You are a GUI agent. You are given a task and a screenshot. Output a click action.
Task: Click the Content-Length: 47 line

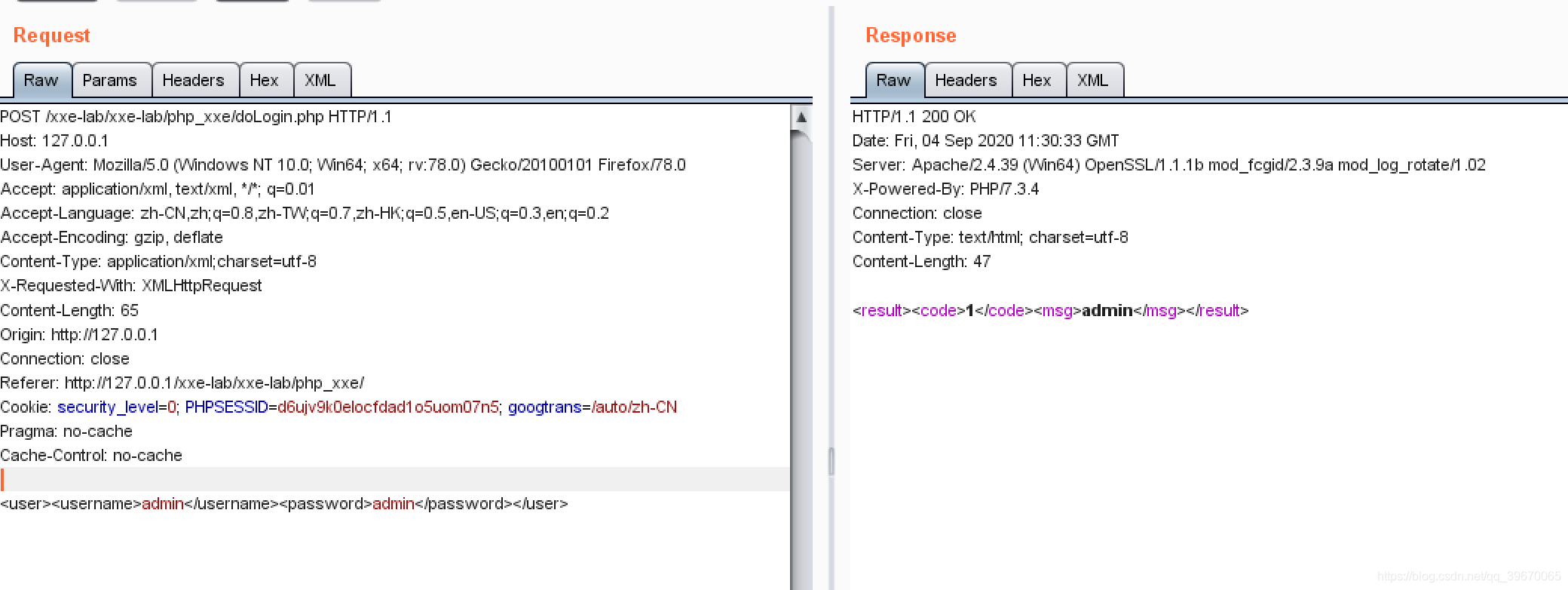point(921,262)
